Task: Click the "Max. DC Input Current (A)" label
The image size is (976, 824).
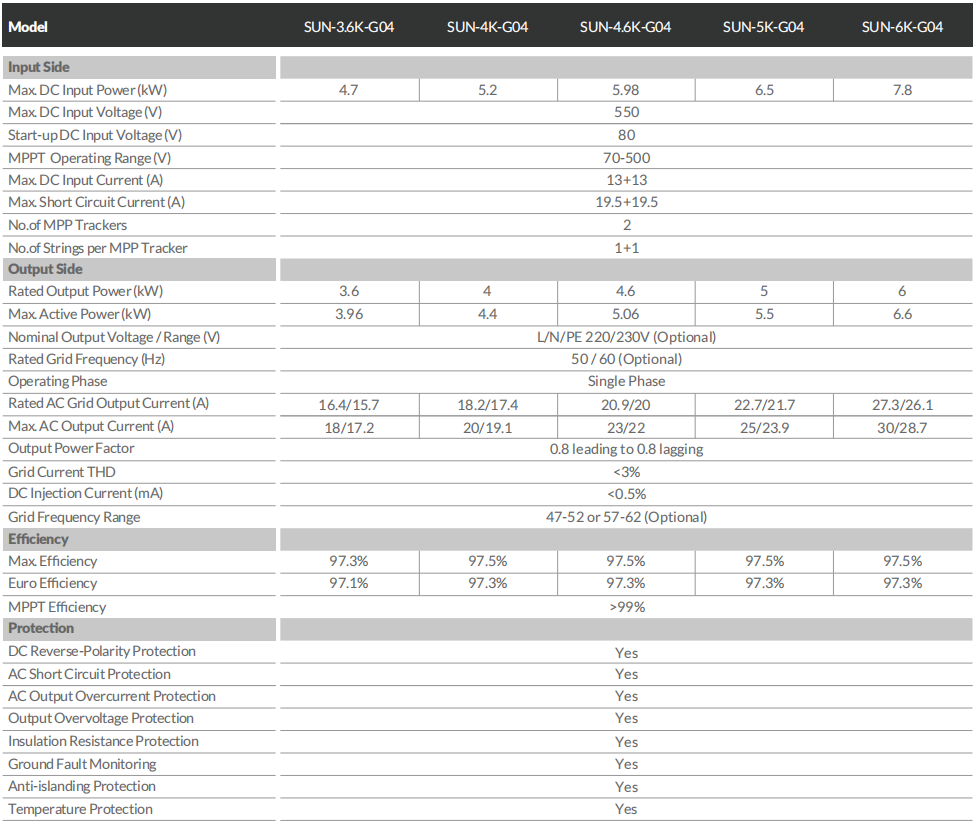Action: pyautogui.click(x=86, y=180)
